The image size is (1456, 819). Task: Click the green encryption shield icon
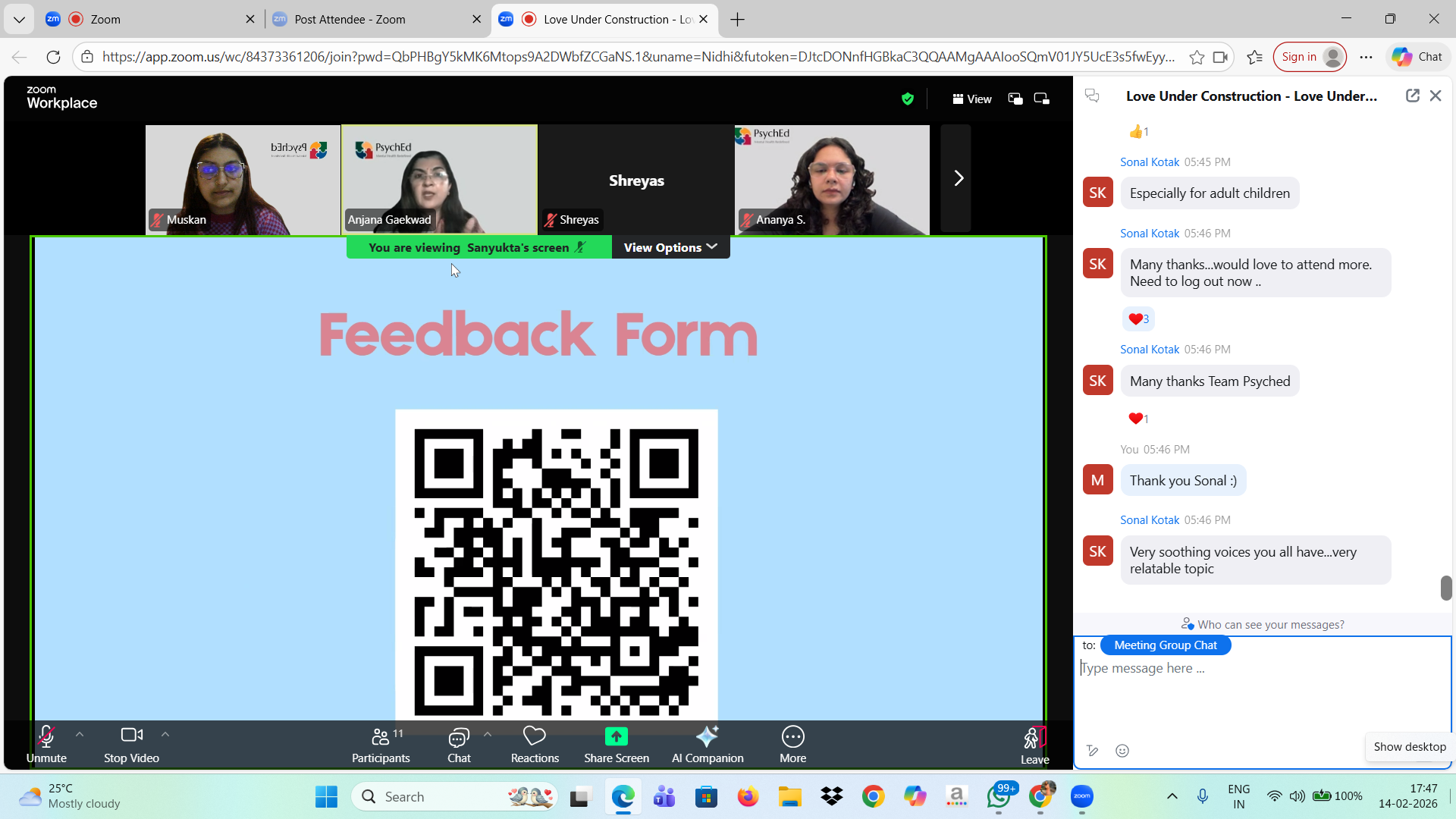(x=908, y=99)
